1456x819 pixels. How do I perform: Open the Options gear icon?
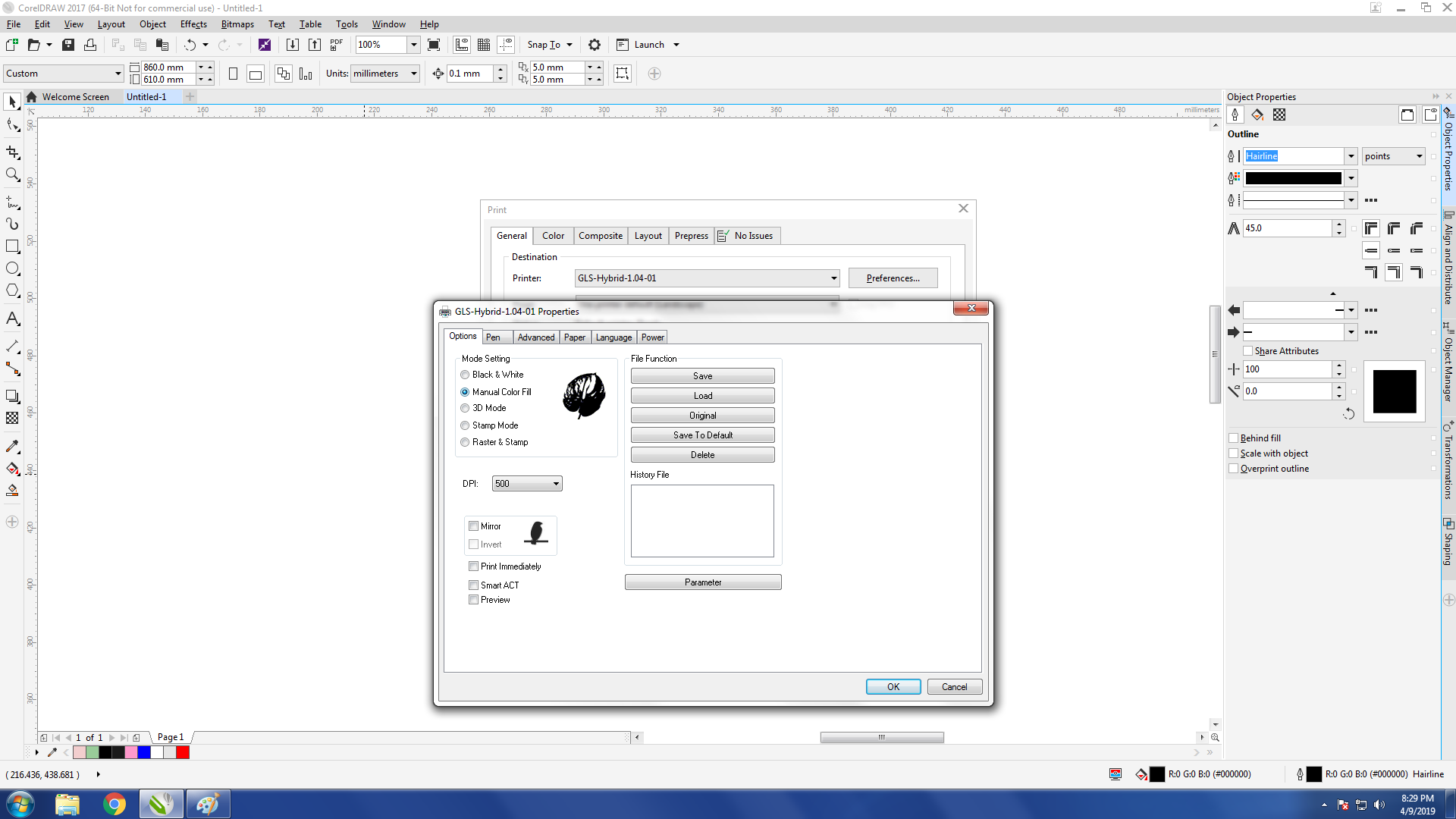point(595,45)
